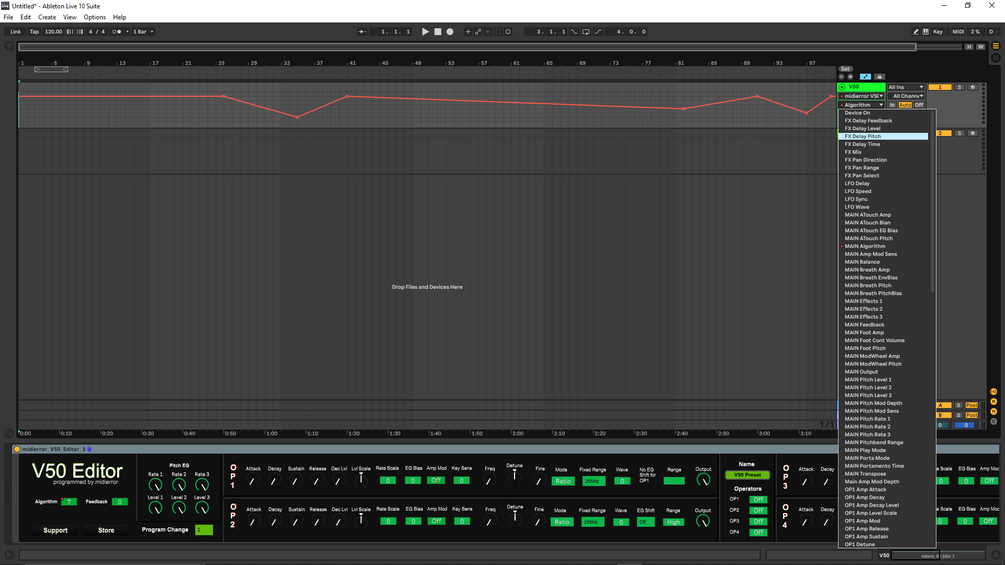Toggle the blue Automation Mode icon

pos(865,77)
